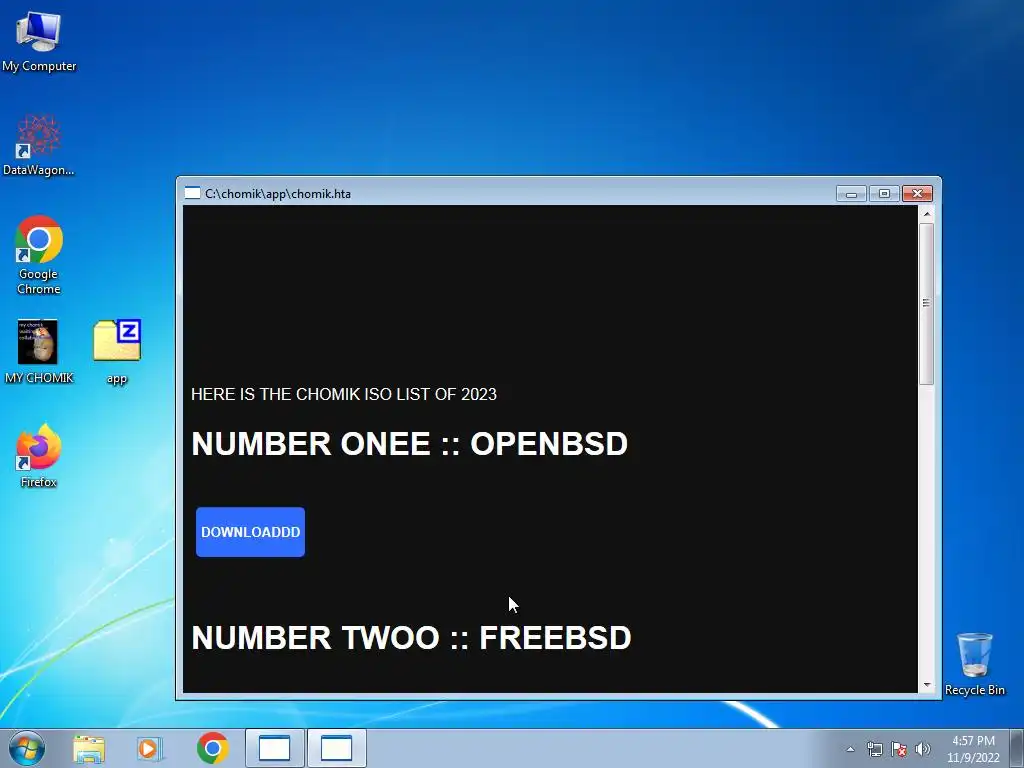Viewport: 1024px width, 768px height.
Task: Click the NUMBER ONEE :: OPENBSD heading
Action: pos(409,444)
